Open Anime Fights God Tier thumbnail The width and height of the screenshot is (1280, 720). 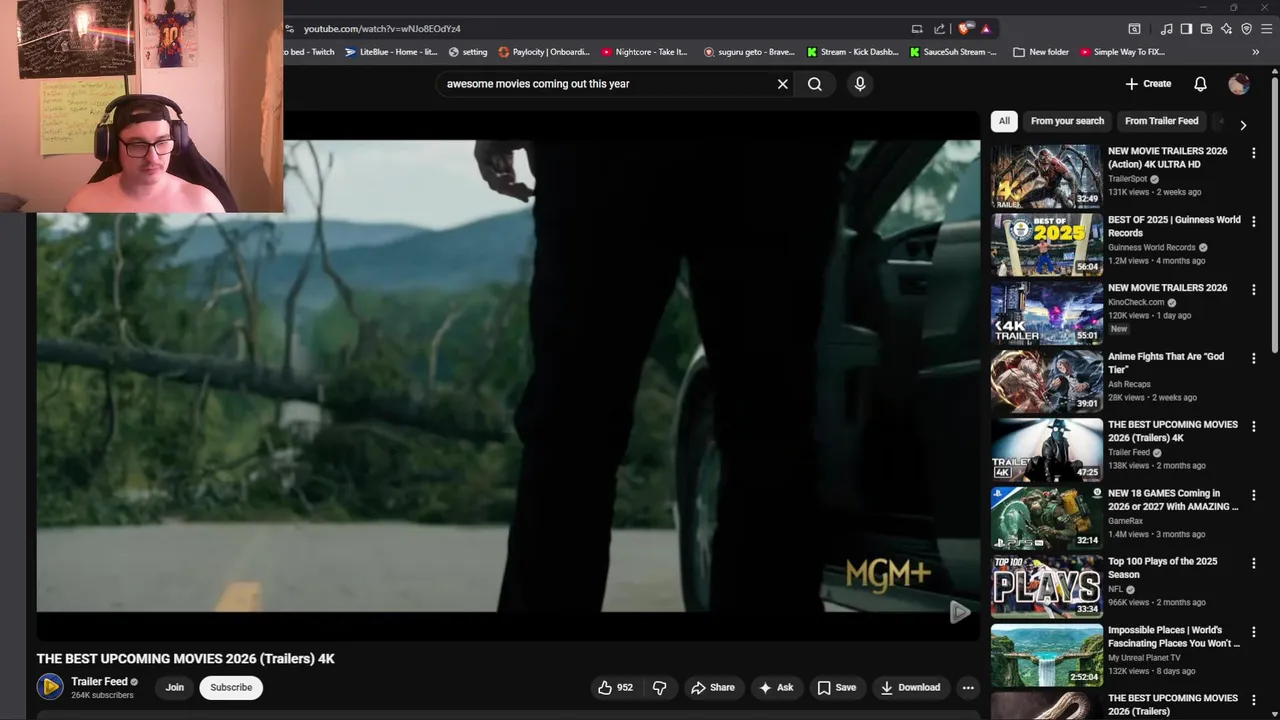tap(1047, 382)
